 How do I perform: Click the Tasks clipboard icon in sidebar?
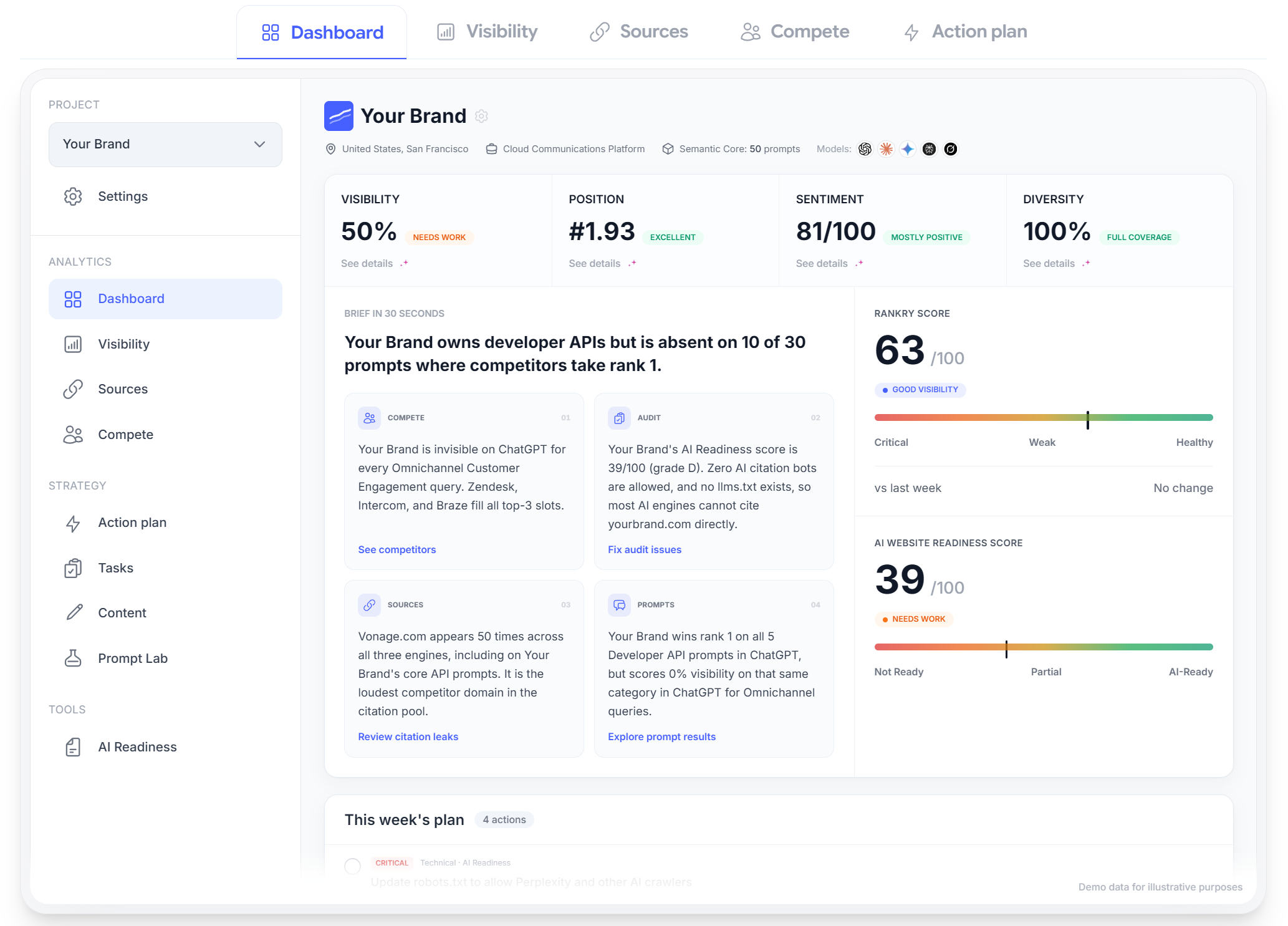pyautogui.click(x=73, y=568)
